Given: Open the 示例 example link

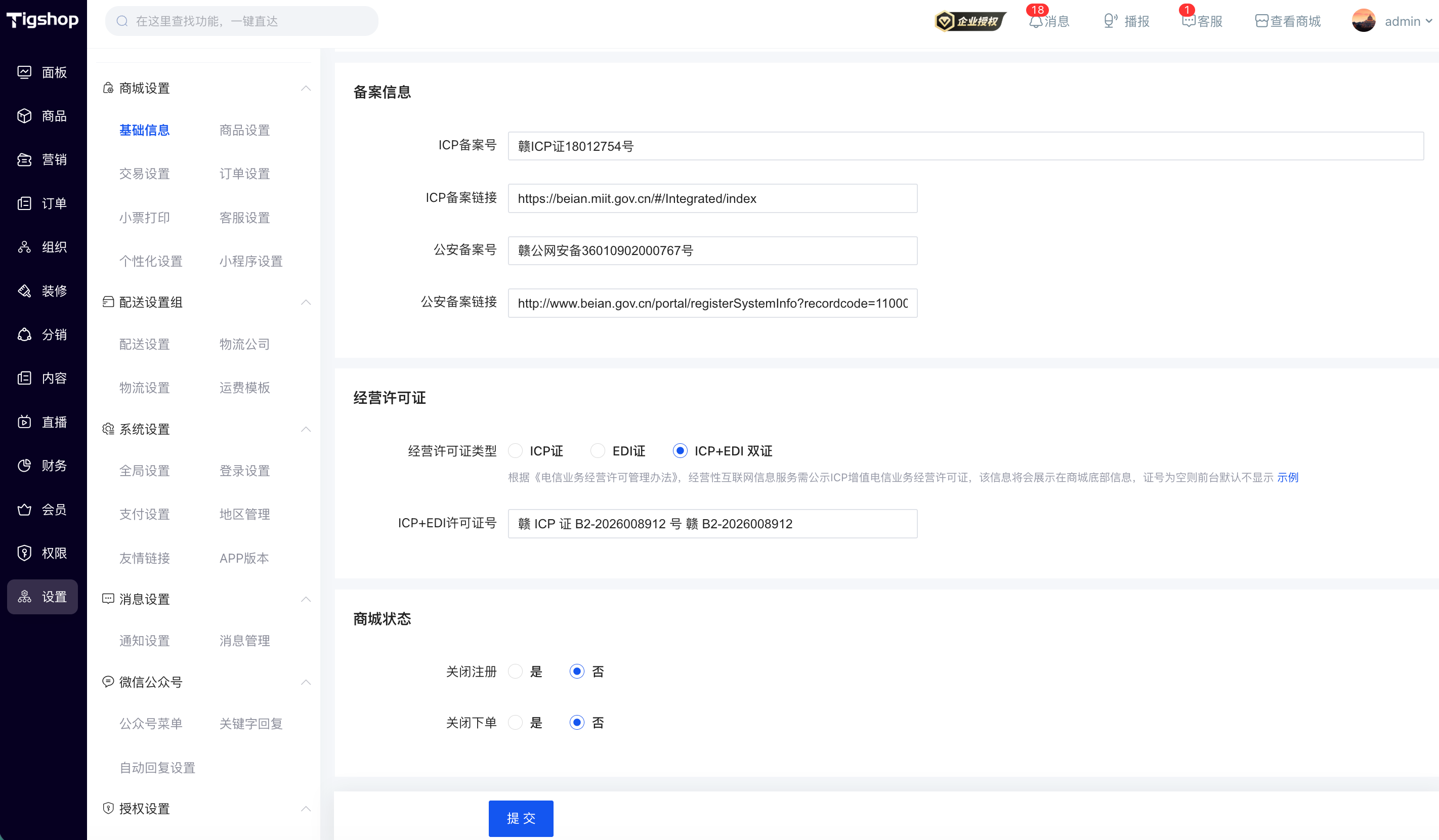Looking at the screenshot, I should (x=1288, y=477).
